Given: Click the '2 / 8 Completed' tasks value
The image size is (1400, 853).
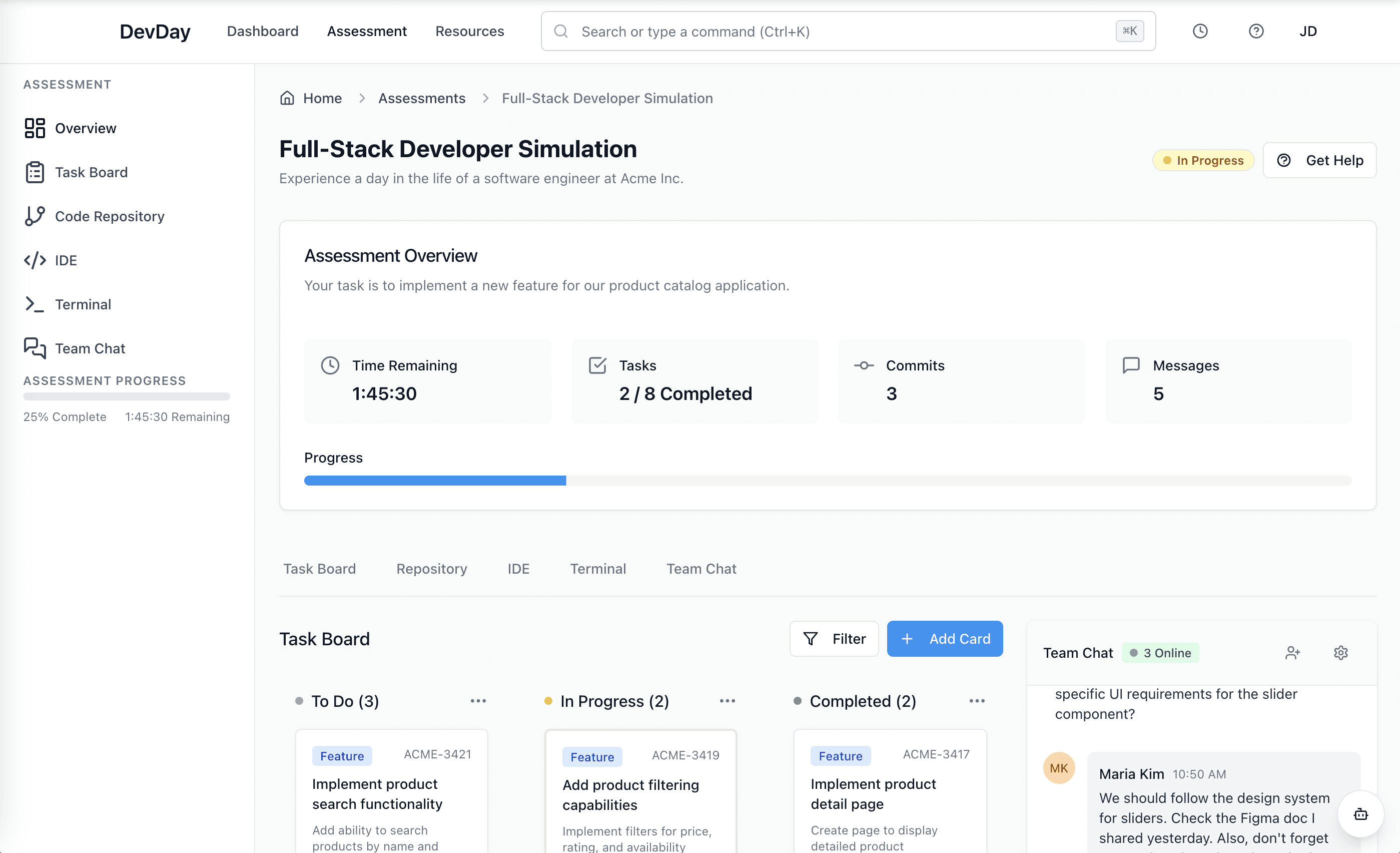Looking at the screenshot, I should [x=686, y=393].
